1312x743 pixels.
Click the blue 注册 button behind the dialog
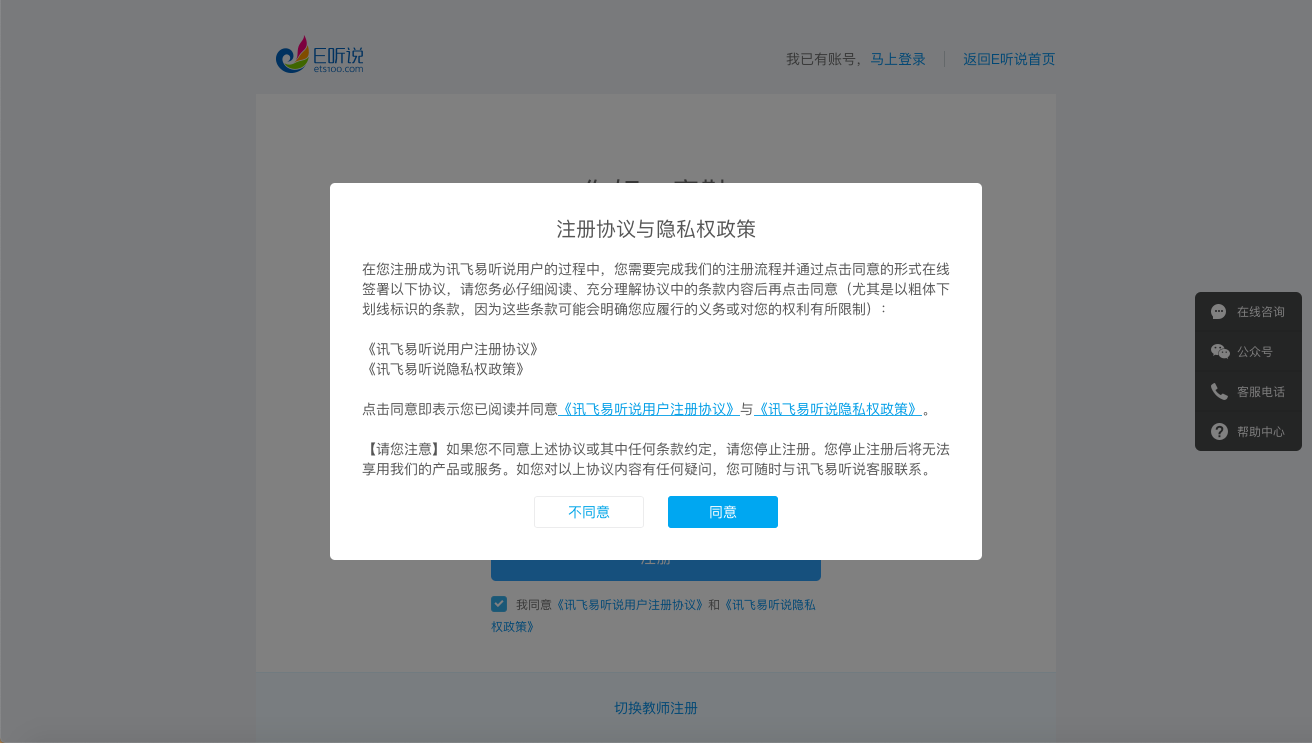click(x=656, y=570)
